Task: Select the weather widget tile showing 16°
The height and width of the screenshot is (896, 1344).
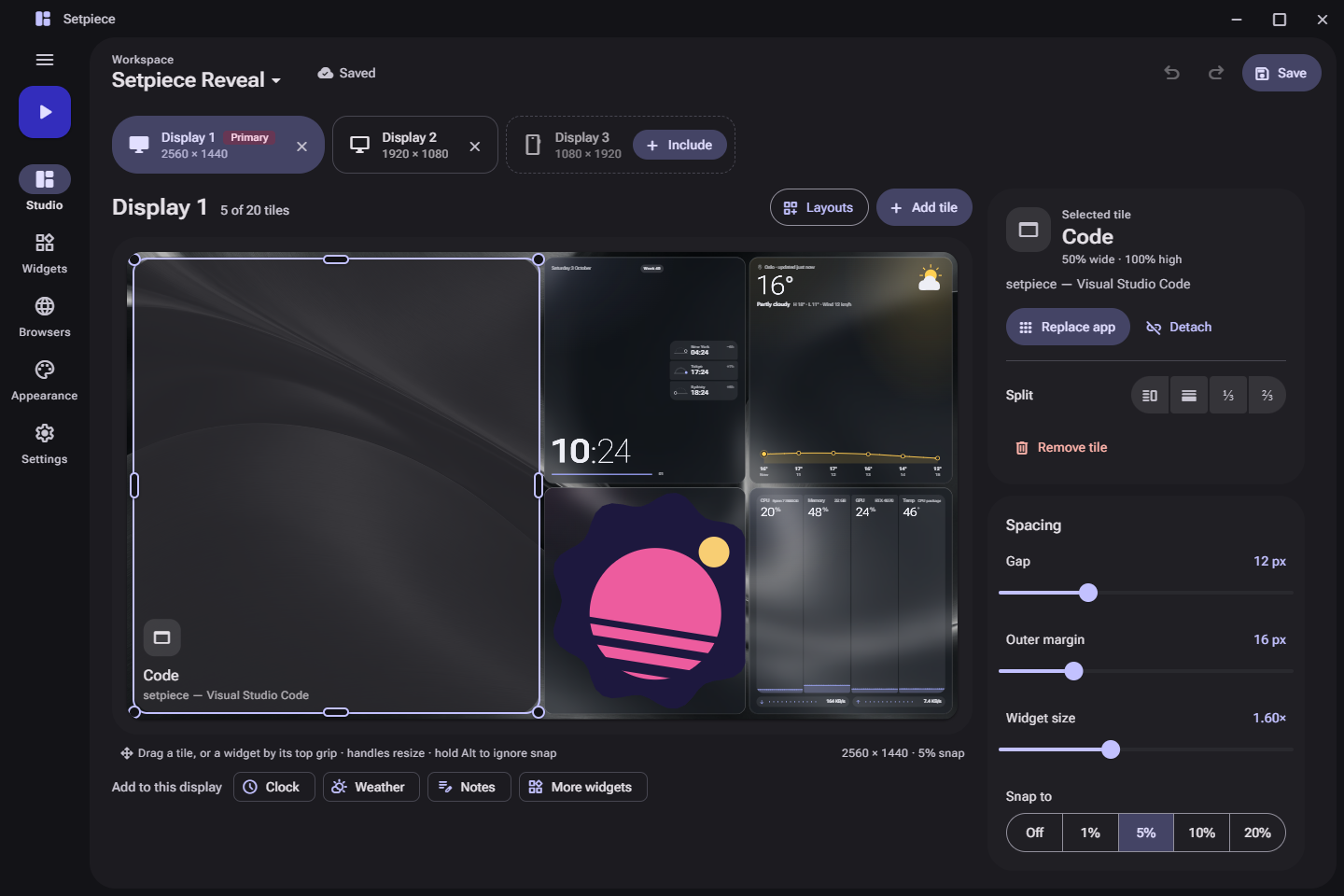Action: click(x=850, y=371)
